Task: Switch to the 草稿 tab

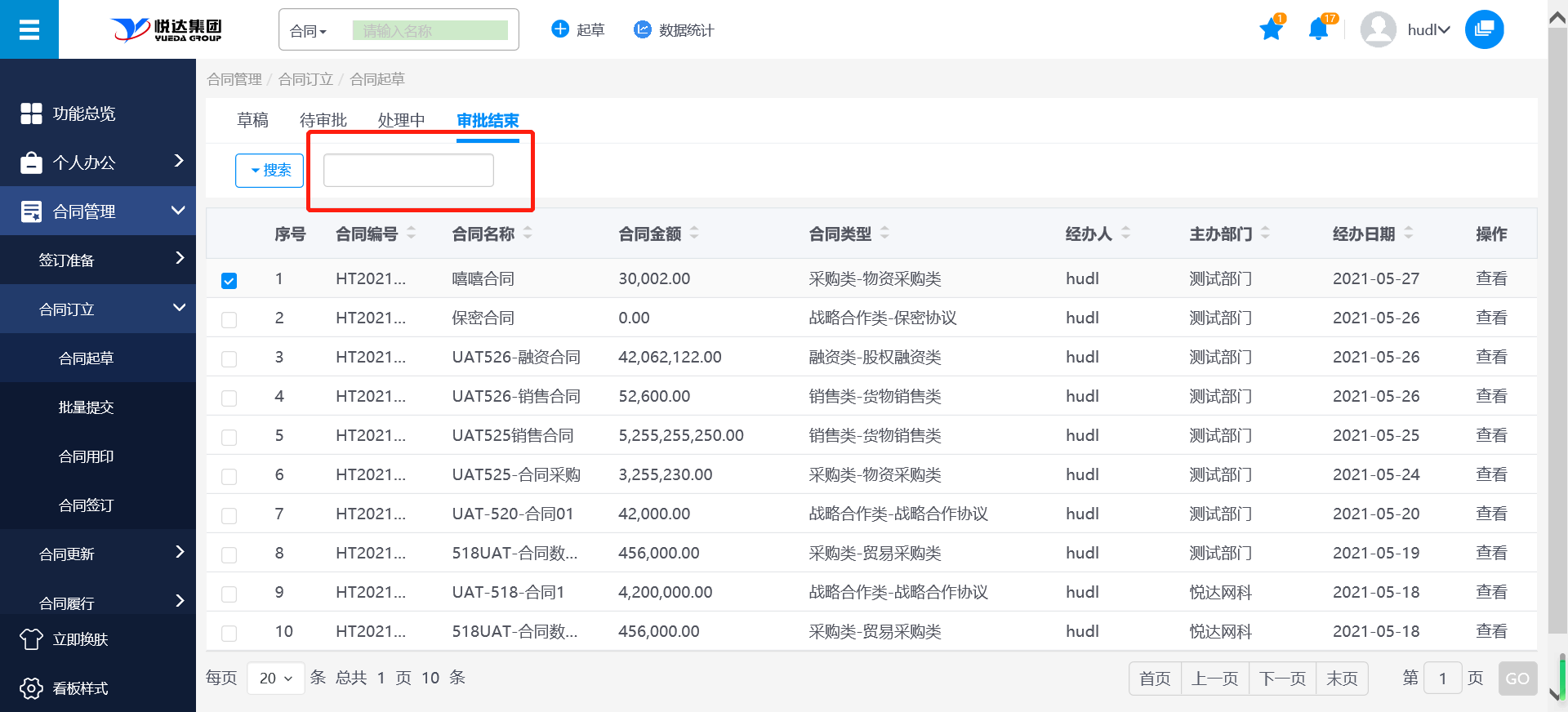Action: [252, 121]
